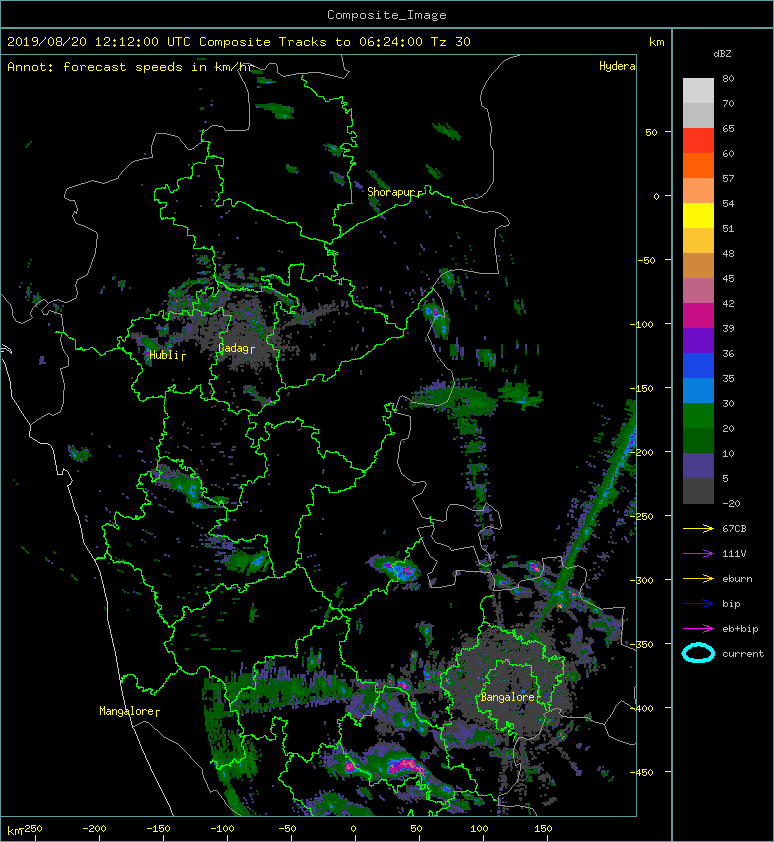Click the -200 tick on horizontal axis

coord(94,829)
